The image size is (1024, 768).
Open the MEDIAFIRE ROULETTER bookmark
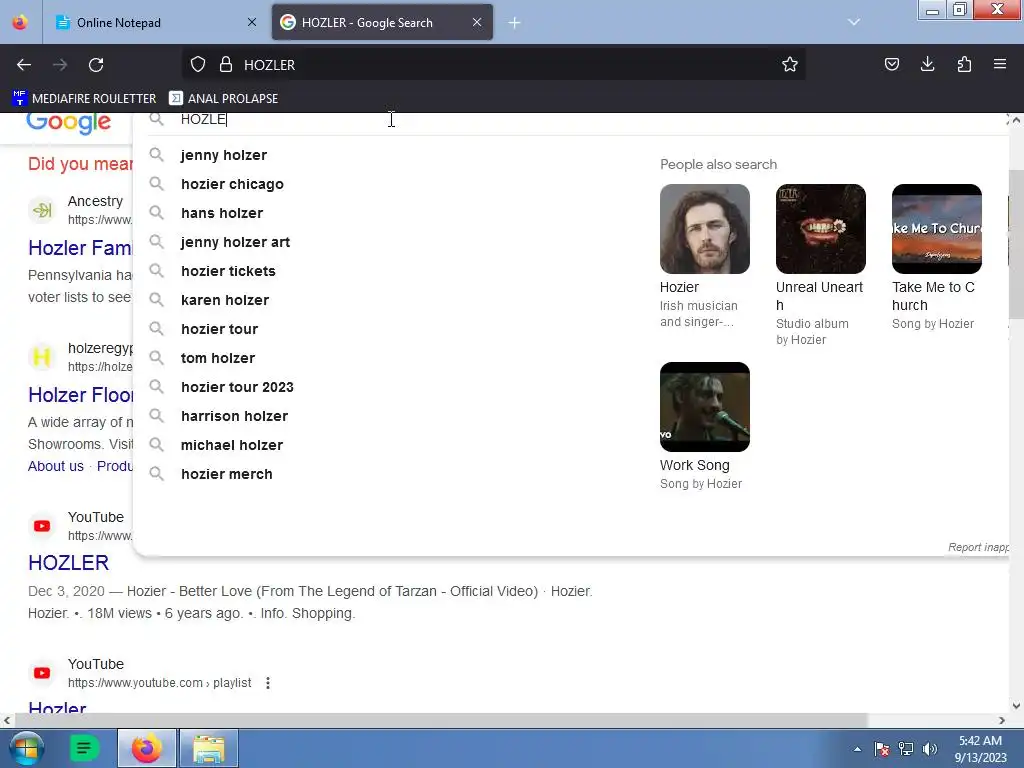[x=84, y=99]
